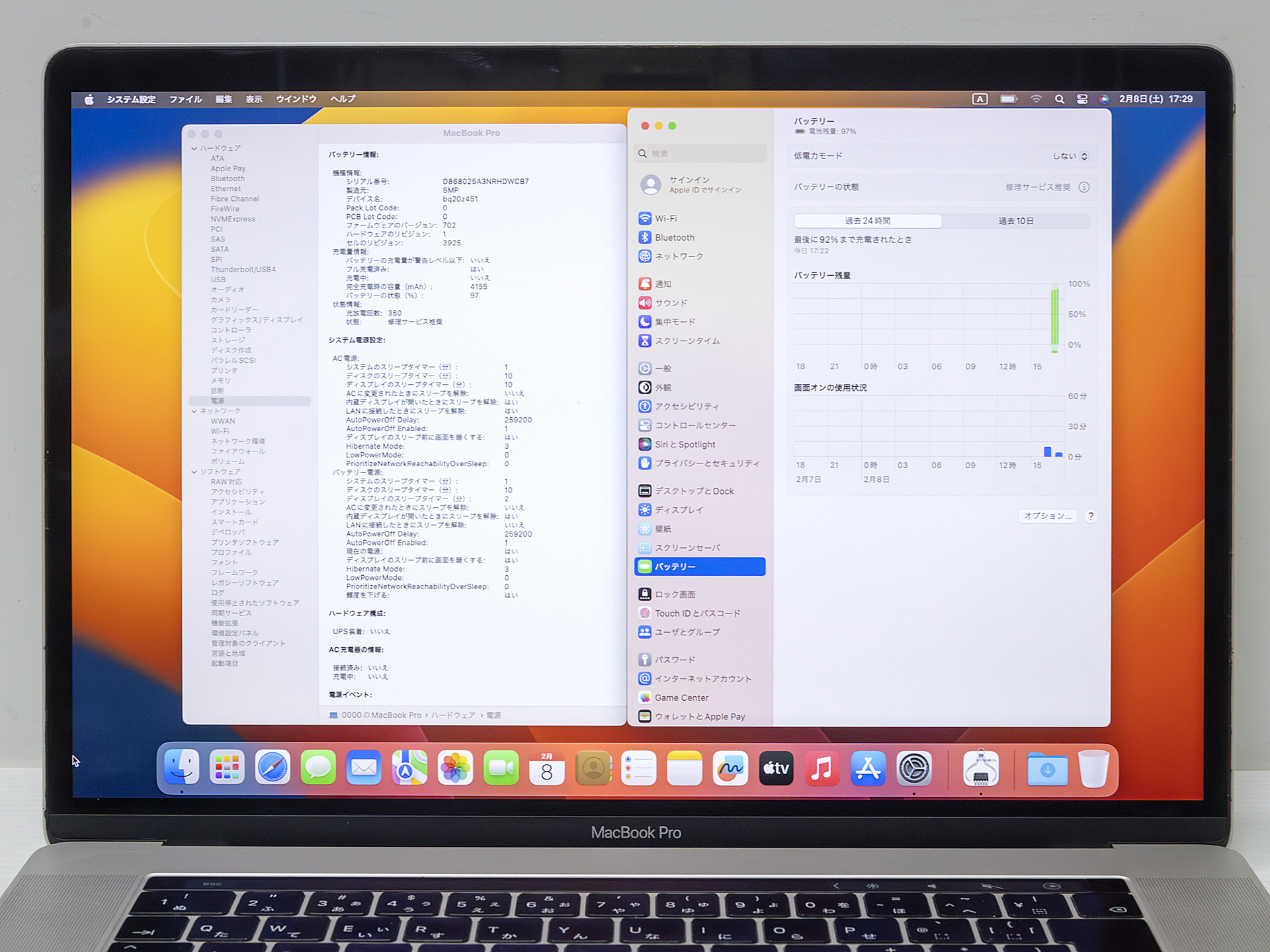Viewport: 1270px width, 952px height.
Task: Select バッテリー in the settings sidebar
Action: [x=699, y=567]
